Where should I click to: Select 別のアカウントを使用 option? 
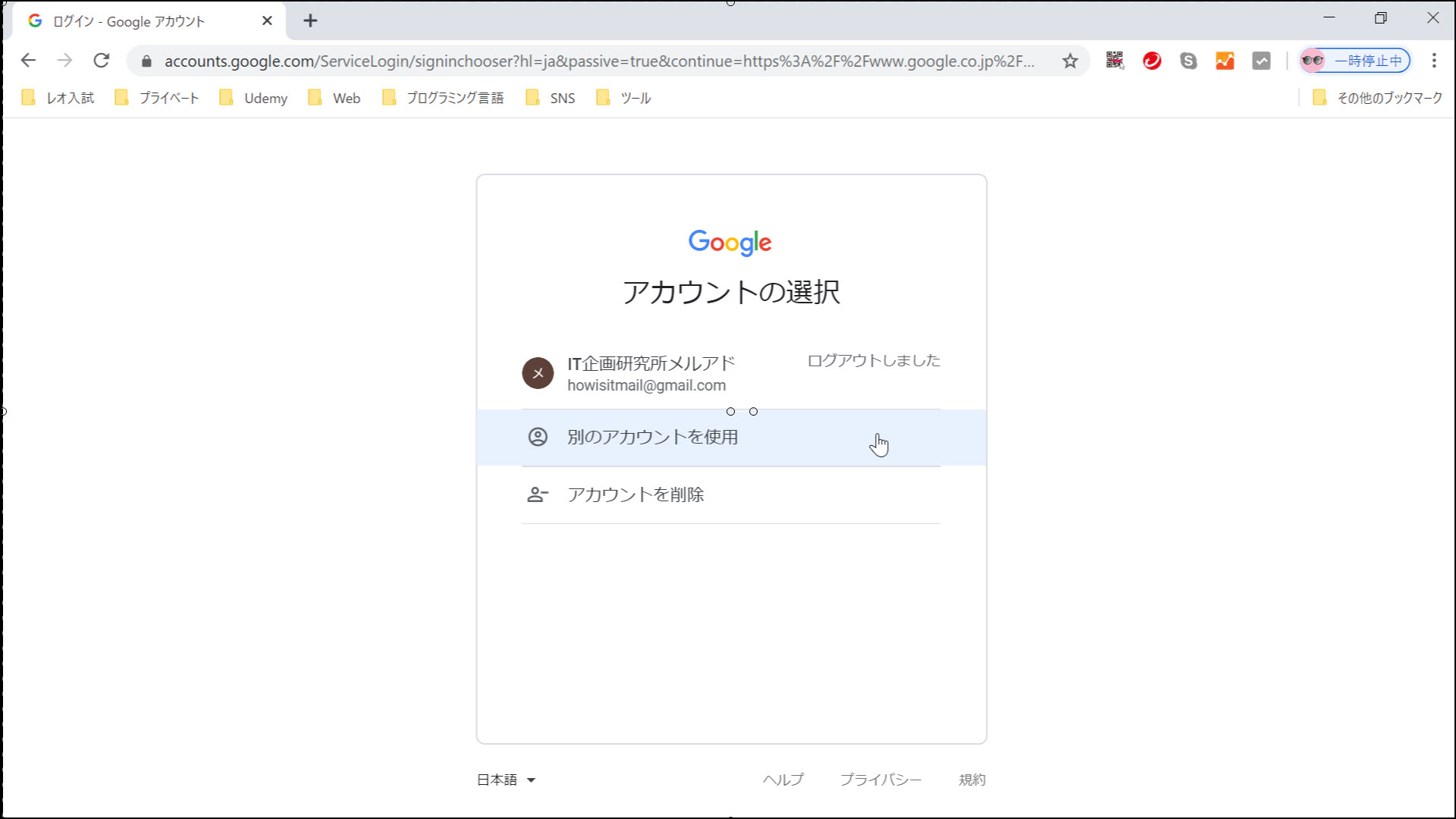(x=731, y=438)
